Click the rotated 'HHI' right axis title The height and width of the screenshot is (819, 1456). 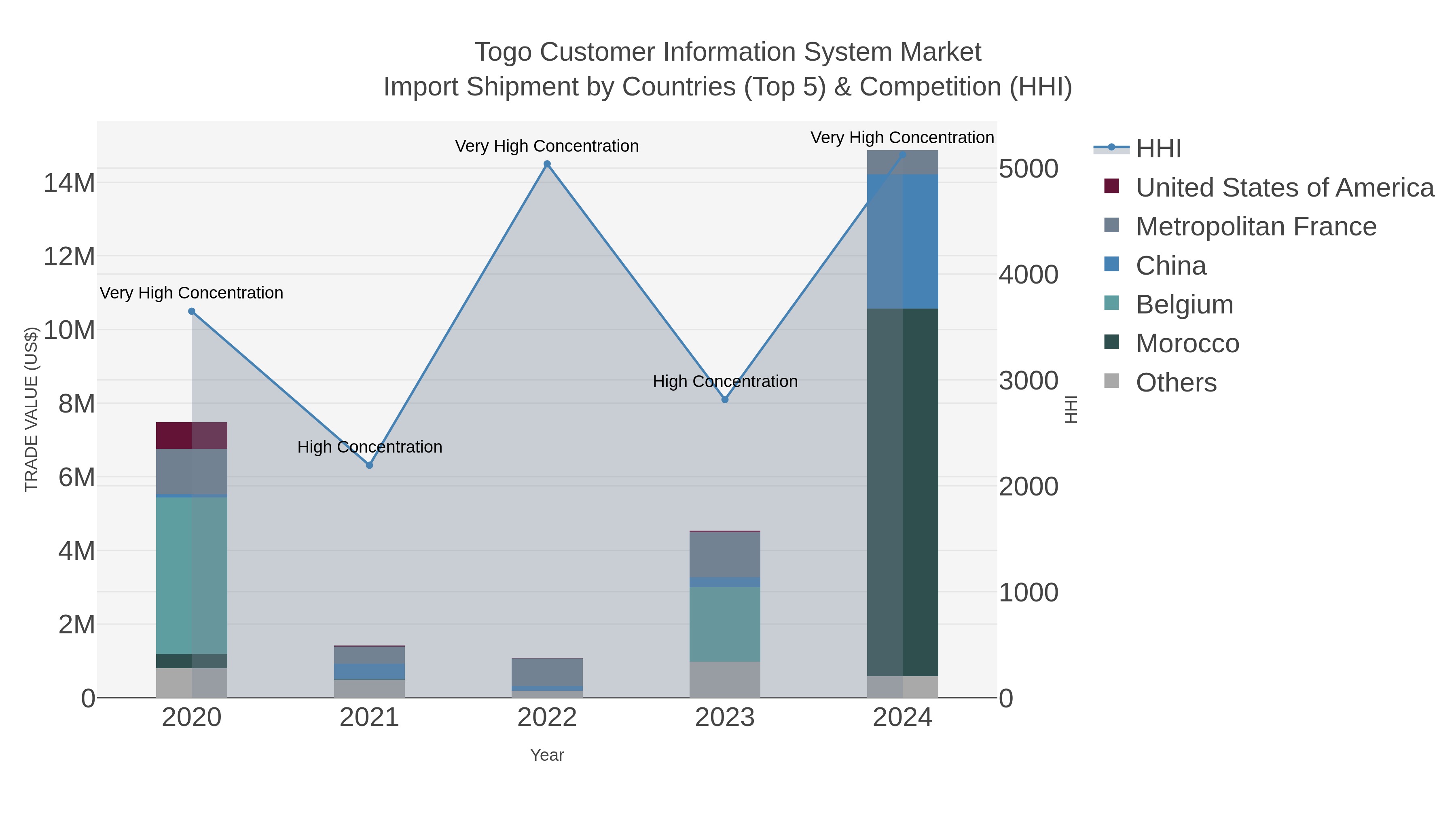pos(1072,409)
